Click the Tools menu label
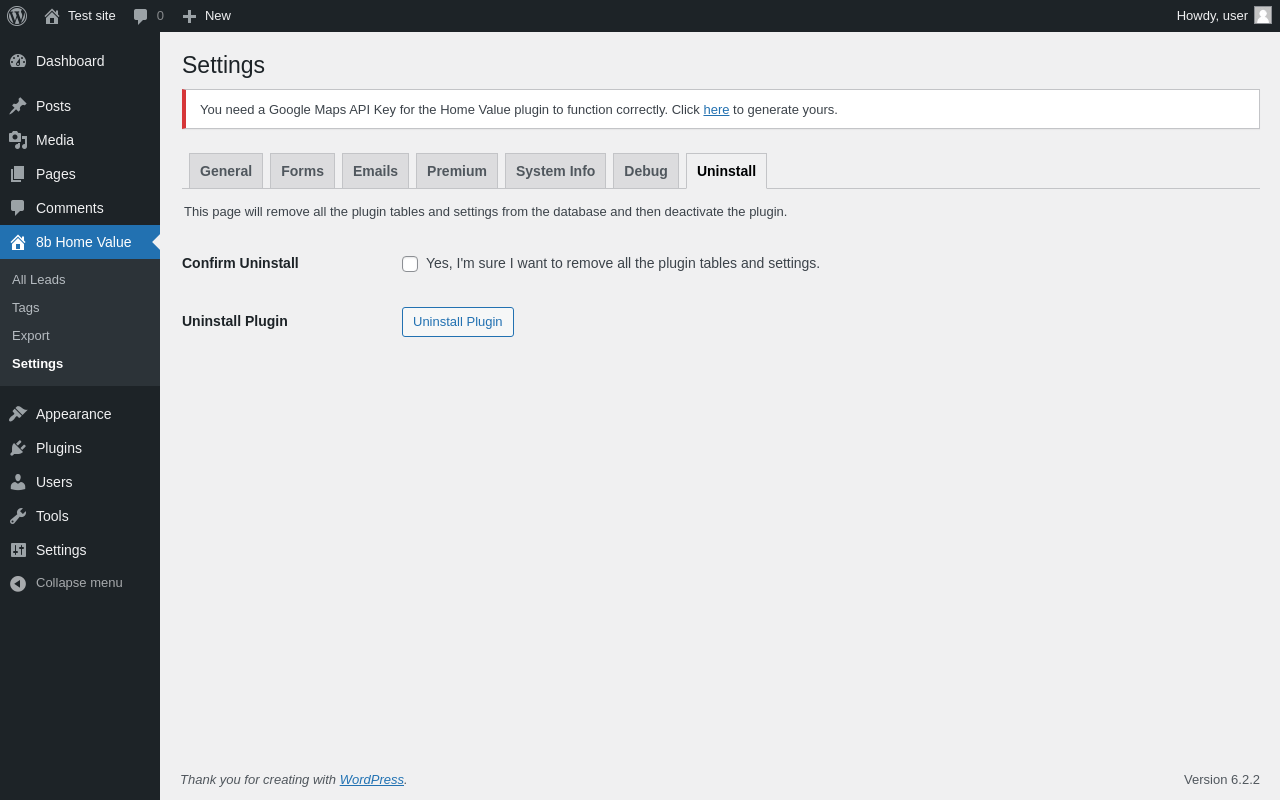 (x=52, y=516)
